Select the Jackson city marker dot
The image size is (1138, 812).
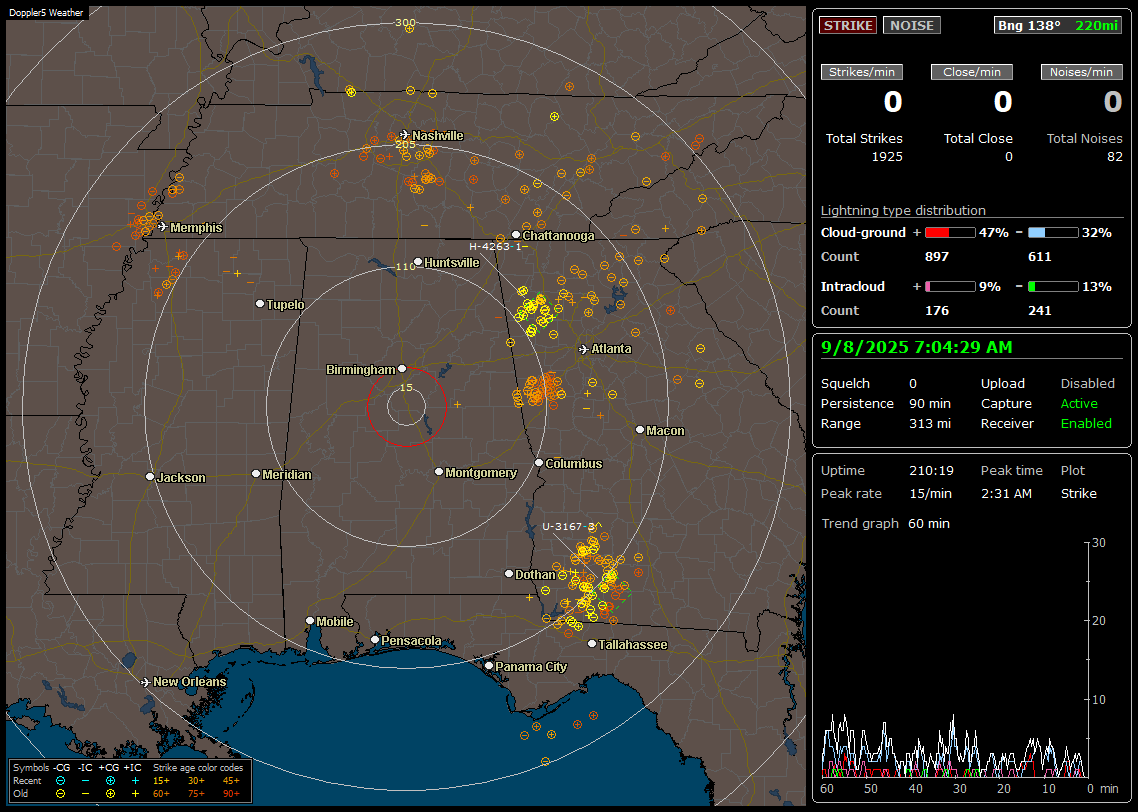point(150,477)
